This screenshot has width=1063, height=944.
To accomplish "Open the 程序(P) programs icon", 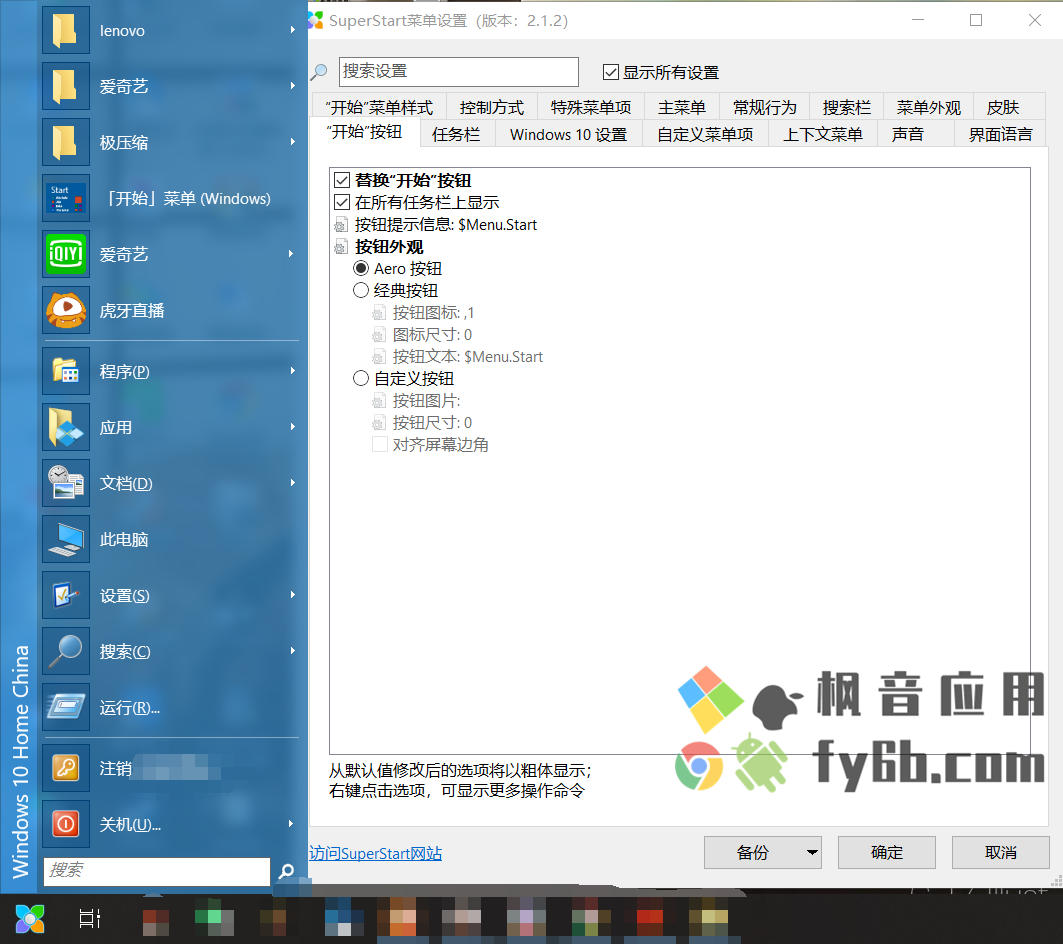I will click(66, 371).
